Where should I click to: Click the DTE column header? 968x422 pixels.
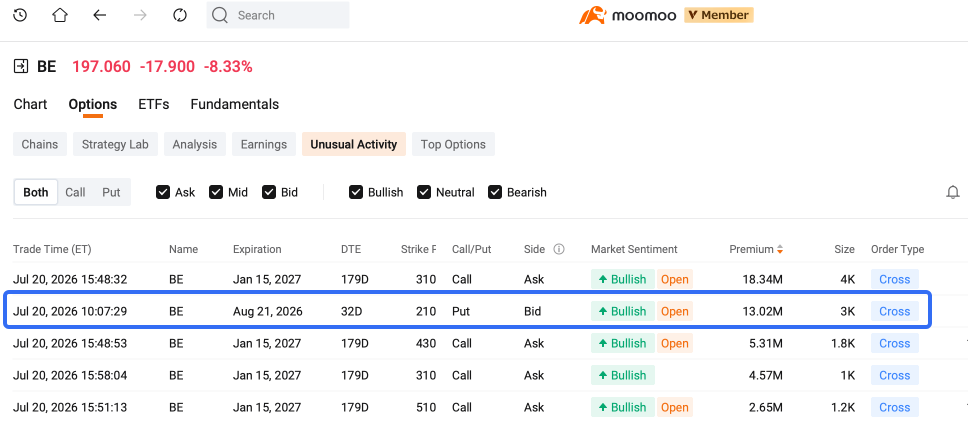pyautogui.click(x=351, y=249)
